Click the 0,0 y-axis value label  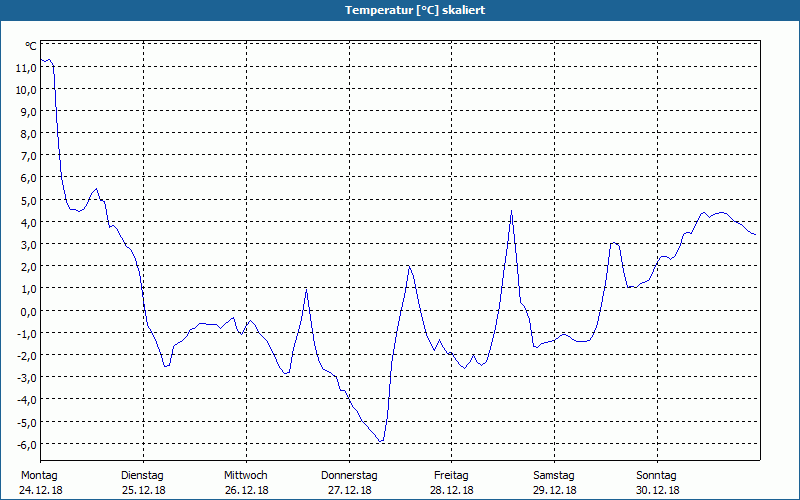click(x=28, y=311)
